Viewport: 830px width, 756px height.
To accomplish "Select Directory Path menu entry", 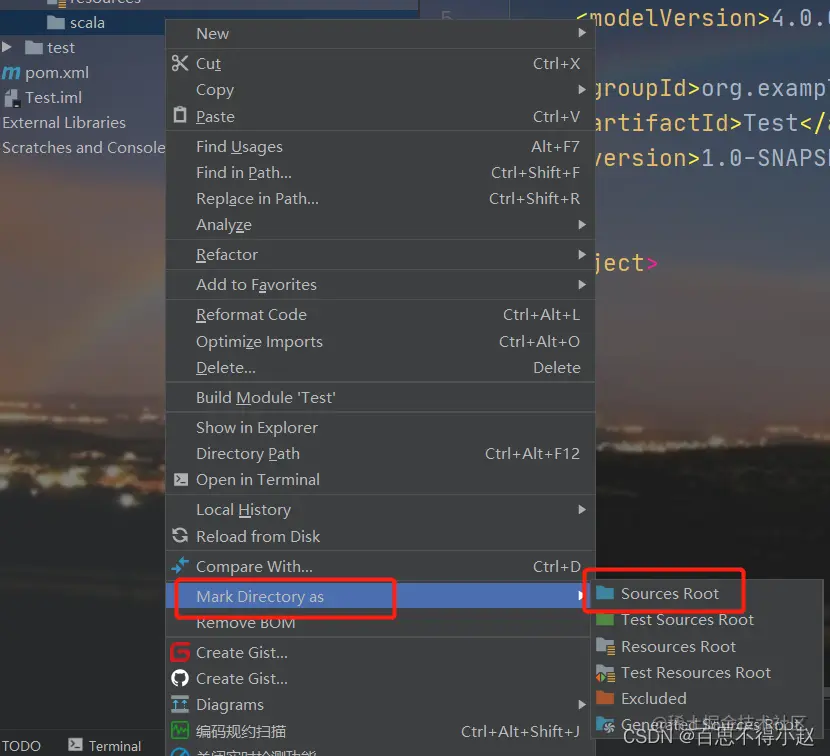I will pos(380,454).
